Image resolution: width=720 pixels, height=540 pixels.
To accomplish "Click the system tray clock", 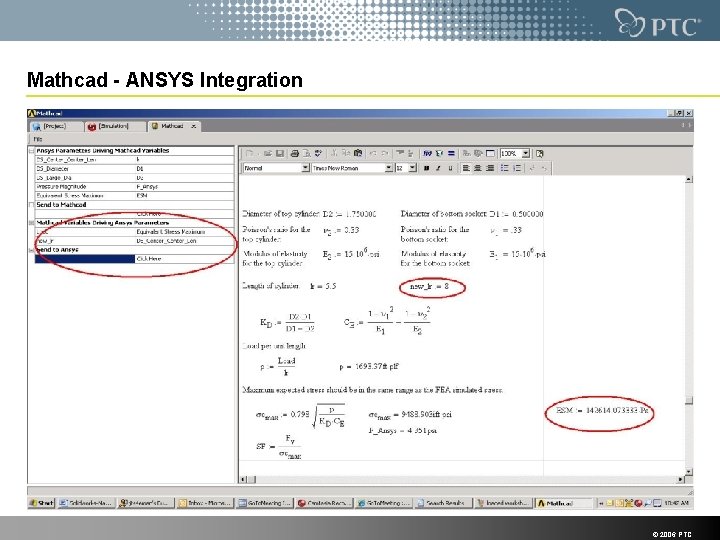I will pos(676,503).
